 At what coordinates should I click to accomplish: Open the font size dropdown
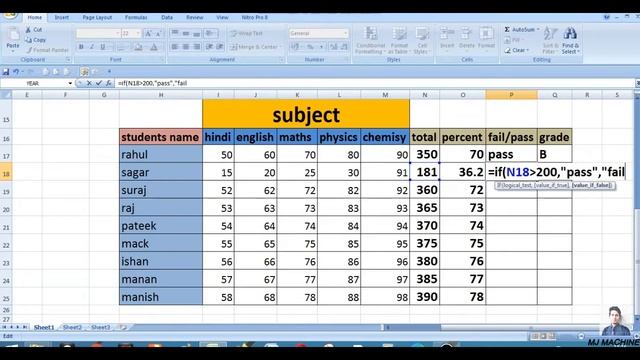(x=138, y=33)
